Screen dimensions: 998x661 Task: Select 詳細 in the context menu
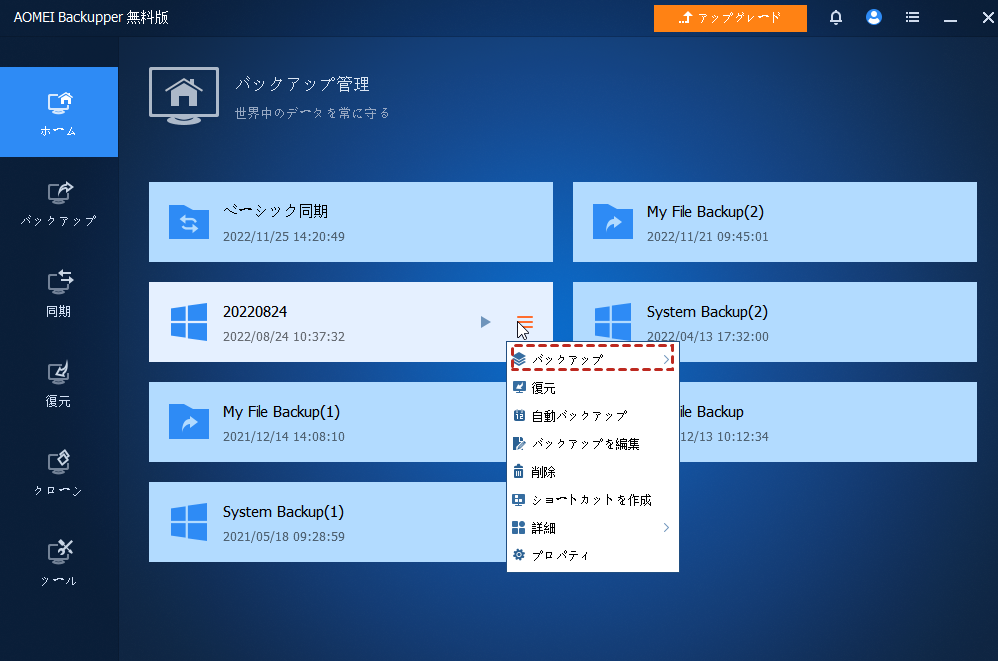[x=593, y=527]
